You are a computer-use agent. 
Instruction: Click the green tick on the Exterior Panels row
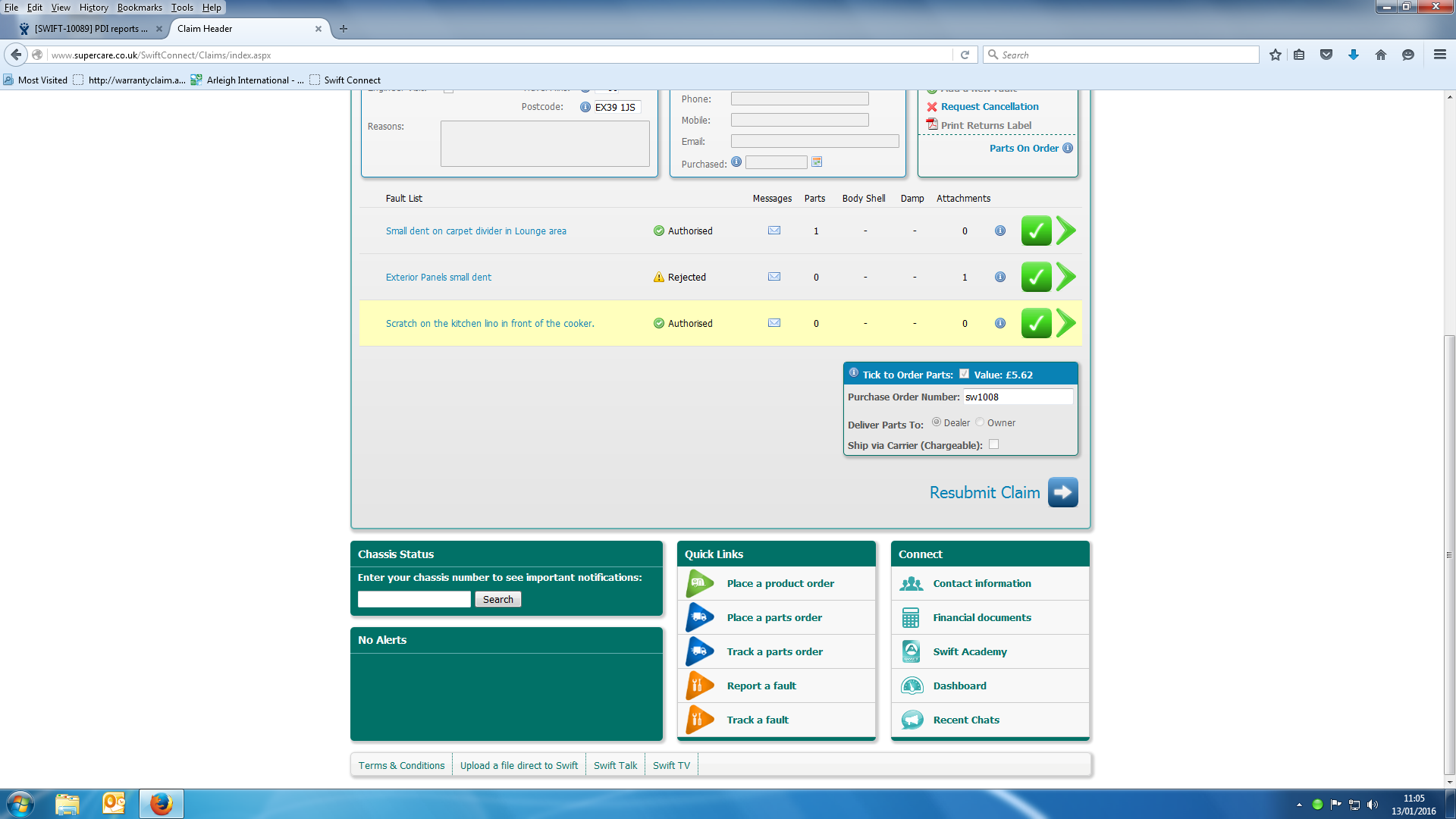pos(1035,277)
